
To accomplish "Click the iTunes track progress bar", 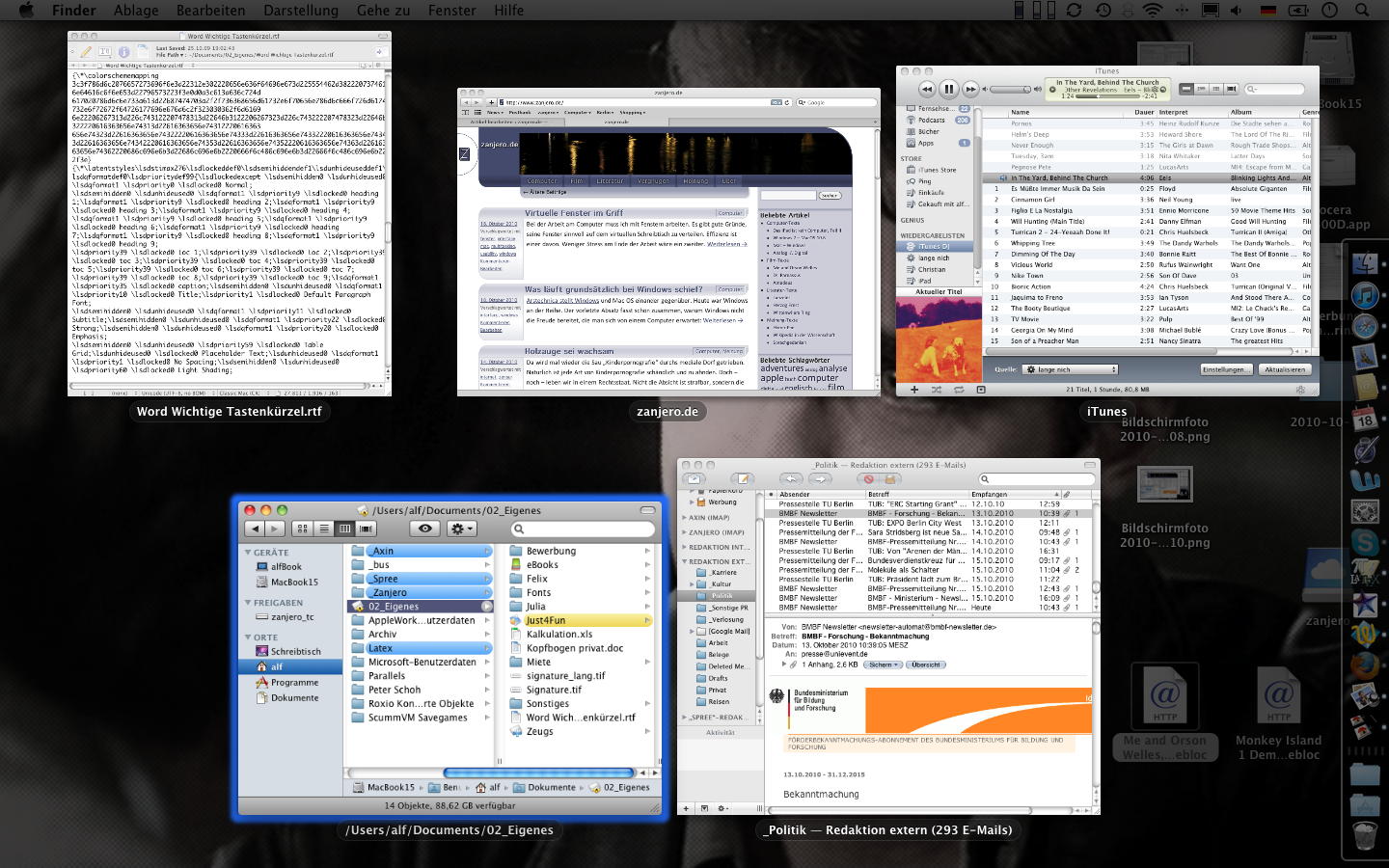I will (x=1107, y=95).
